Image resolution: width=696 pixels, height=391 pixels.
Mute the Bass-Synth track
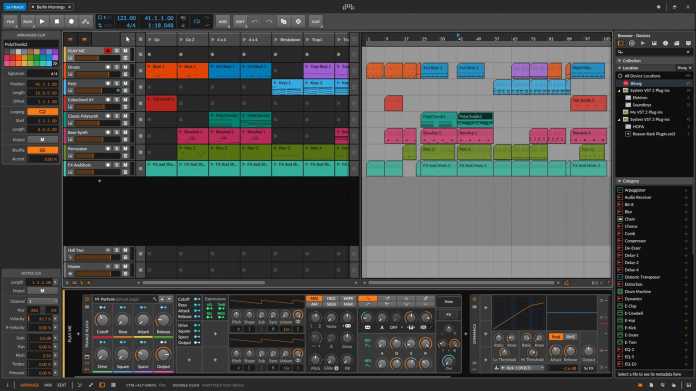pyautogui.click(x=125, y=132)
